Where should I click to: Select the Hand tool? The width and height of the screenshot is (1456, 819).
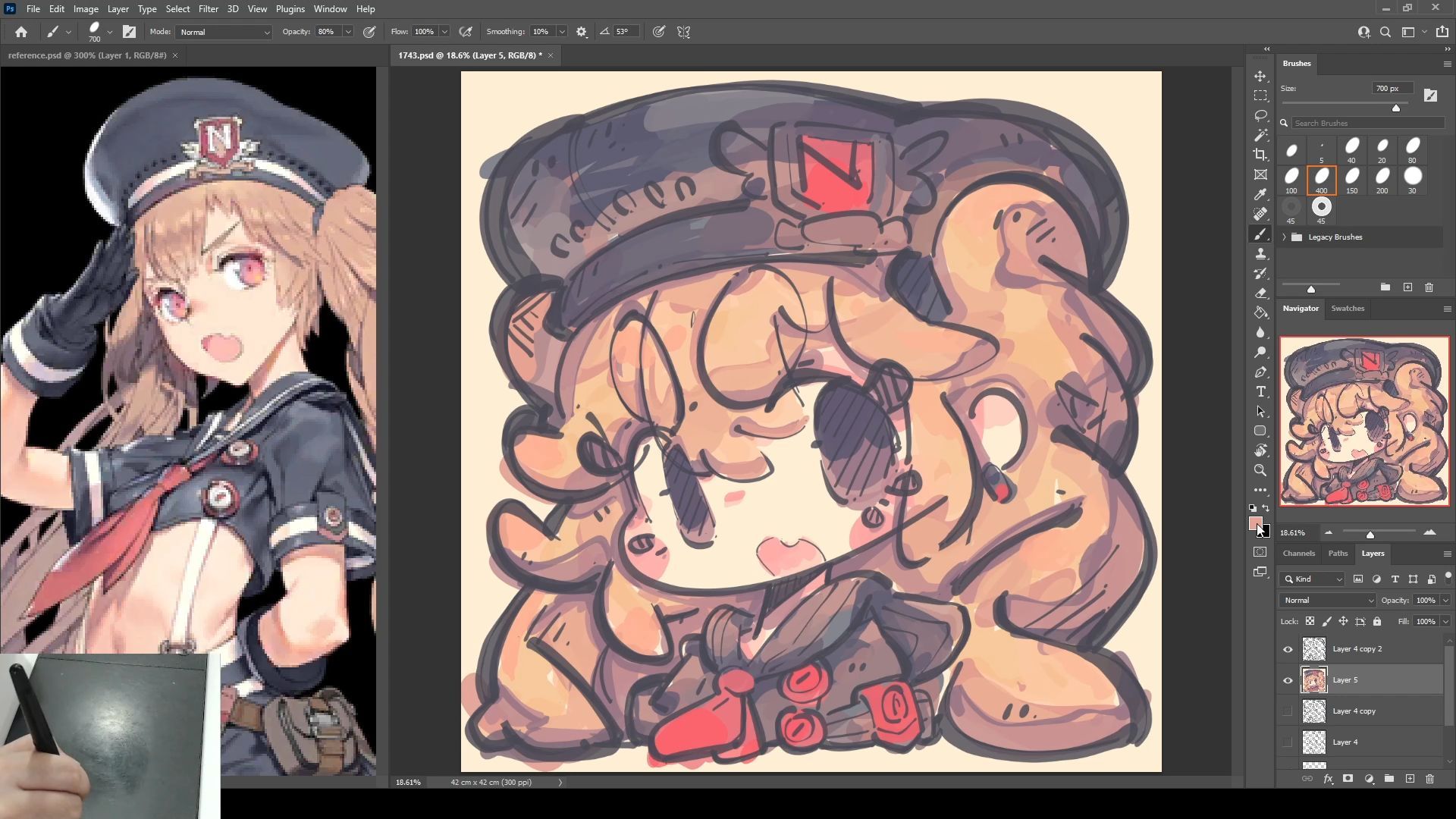pyautogui.click(x=1260, y=450)
